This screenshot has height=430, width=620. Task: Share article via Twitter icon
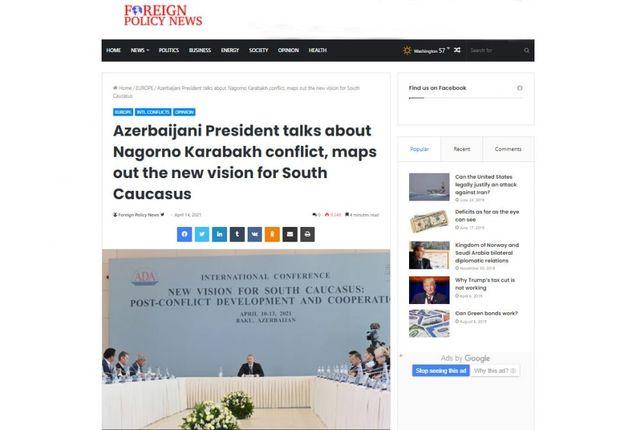pyautogui.click(x=202, y=235)
